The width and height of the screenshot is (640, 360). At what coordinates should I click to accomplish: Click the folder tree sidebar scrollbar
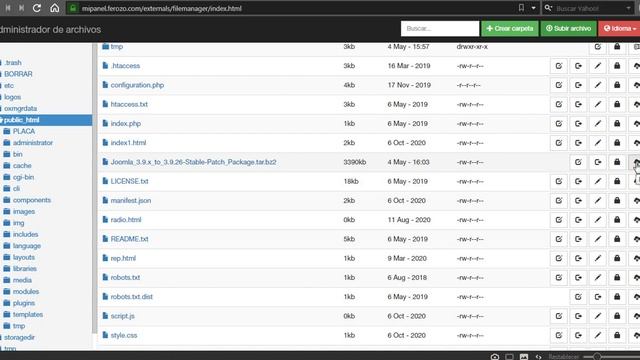click(x=95, y=188)
